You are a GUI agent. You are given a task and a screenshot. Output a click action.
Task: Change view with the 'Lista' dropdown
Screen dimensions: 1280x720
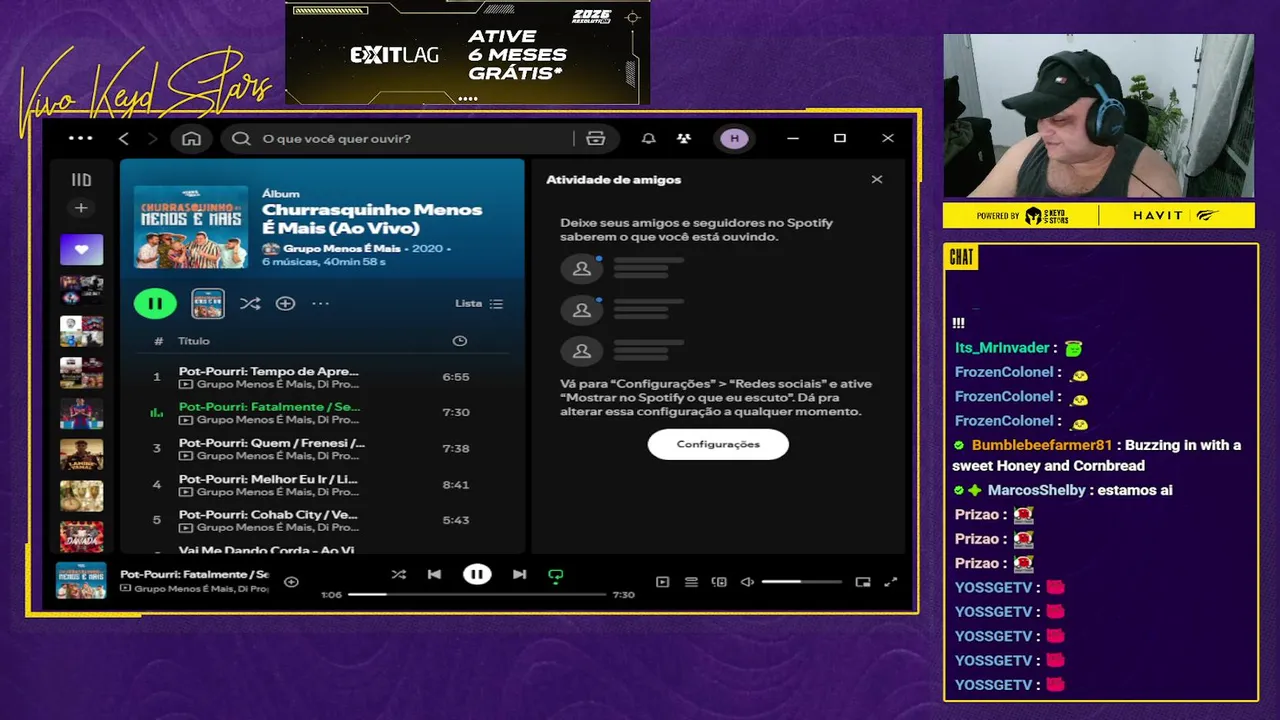click(479, 303)
